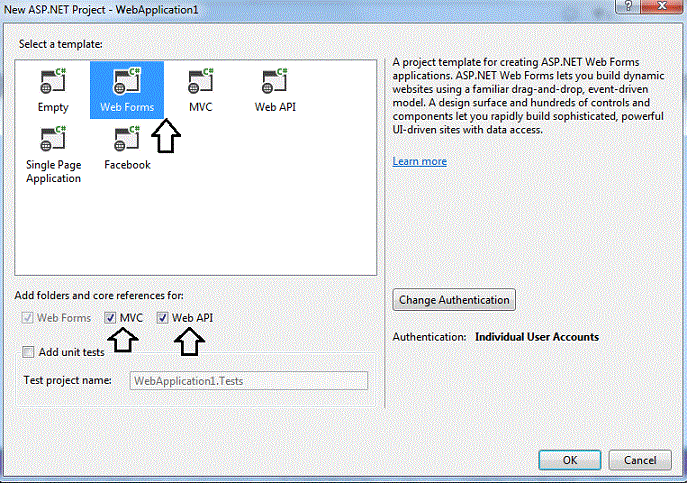The image size is (687, 483).
Task: Pick the Single Page Application template
Action: 53,155
